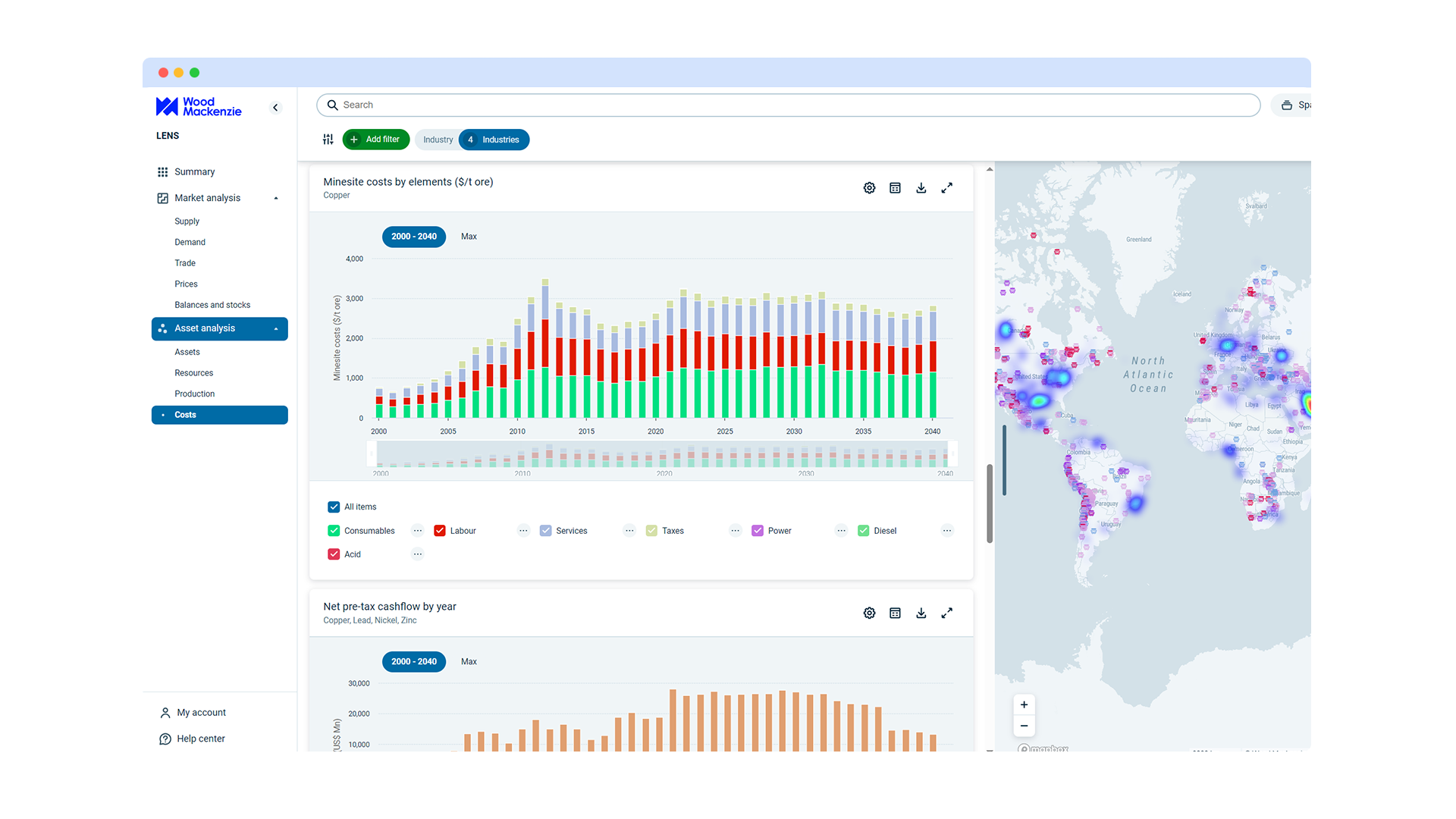
Task: Select Max range on Minesite costs chart
Action: [x=469, y=237]
